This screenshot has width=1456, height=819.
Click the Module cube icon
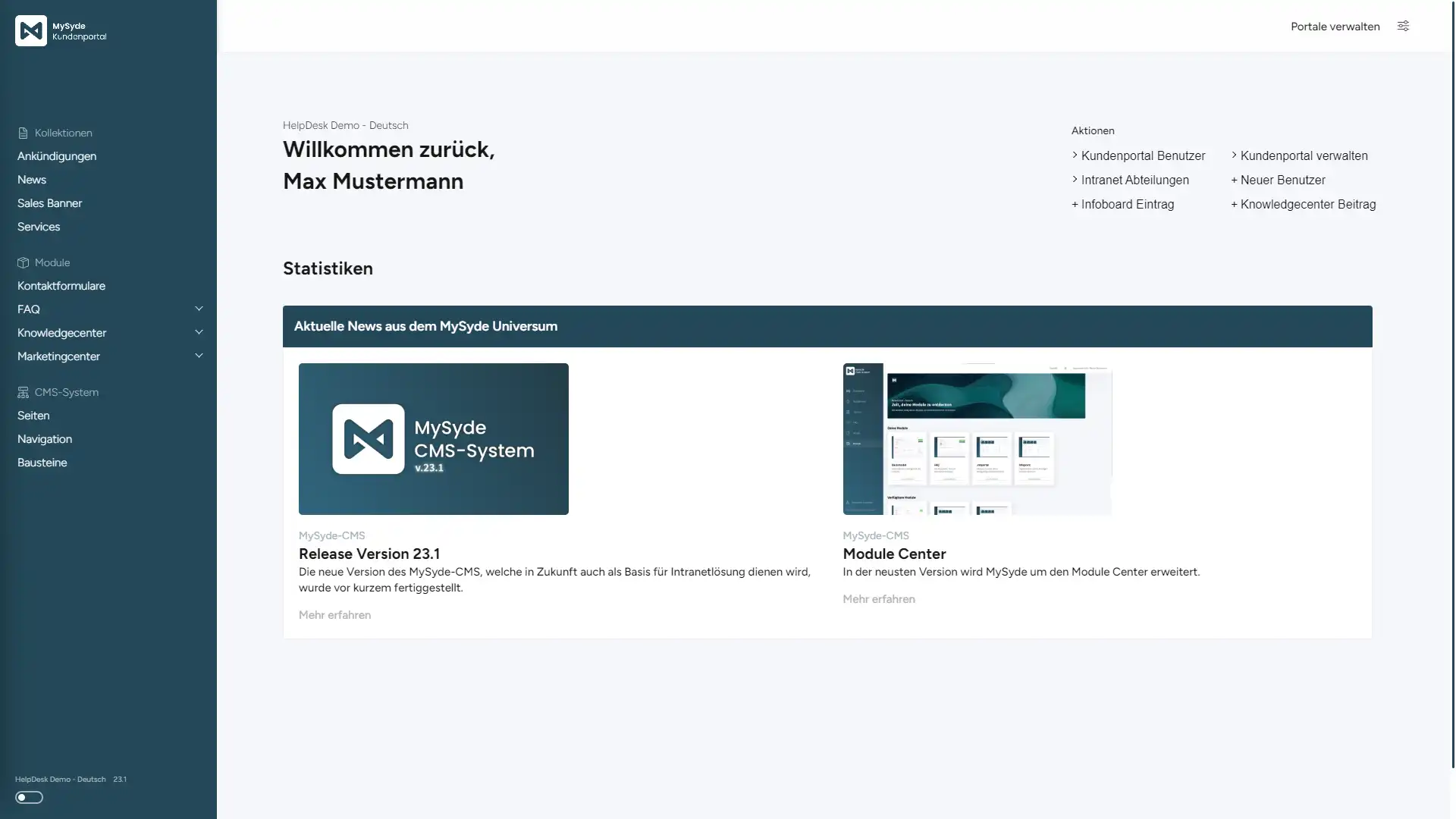tap(23, 262)
